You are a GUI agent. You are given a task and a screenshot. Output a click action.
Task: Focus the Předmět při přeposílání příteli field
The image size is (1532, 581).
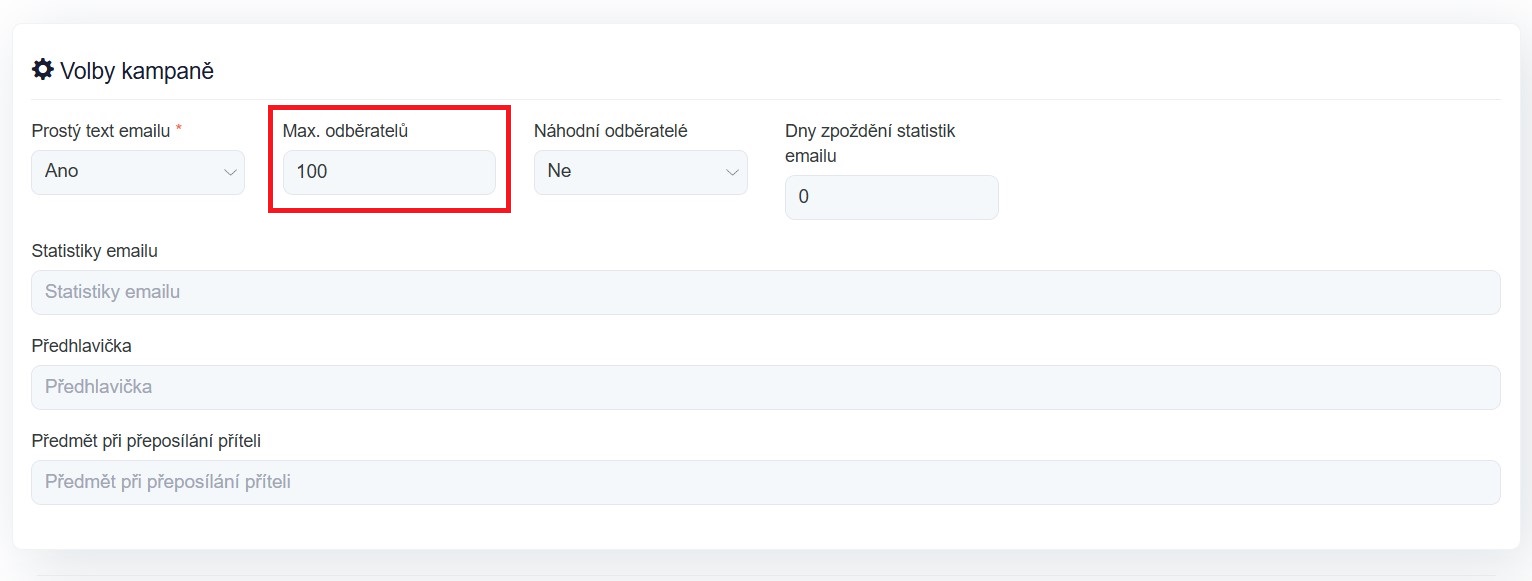pos(766,482)
